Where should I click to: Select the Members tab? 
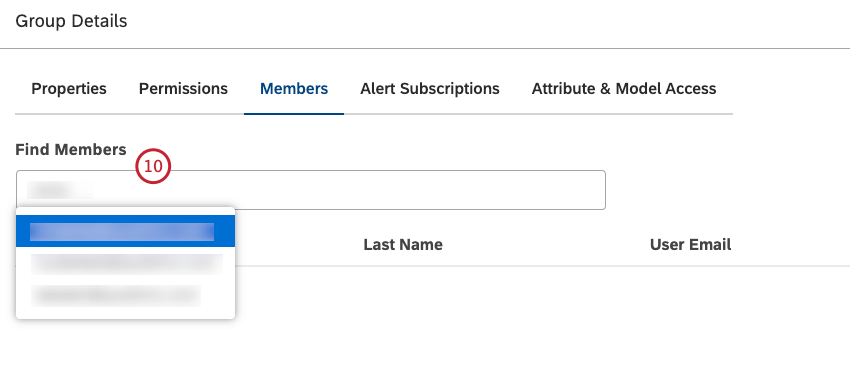pyautogui.click(x=294, y=88)
